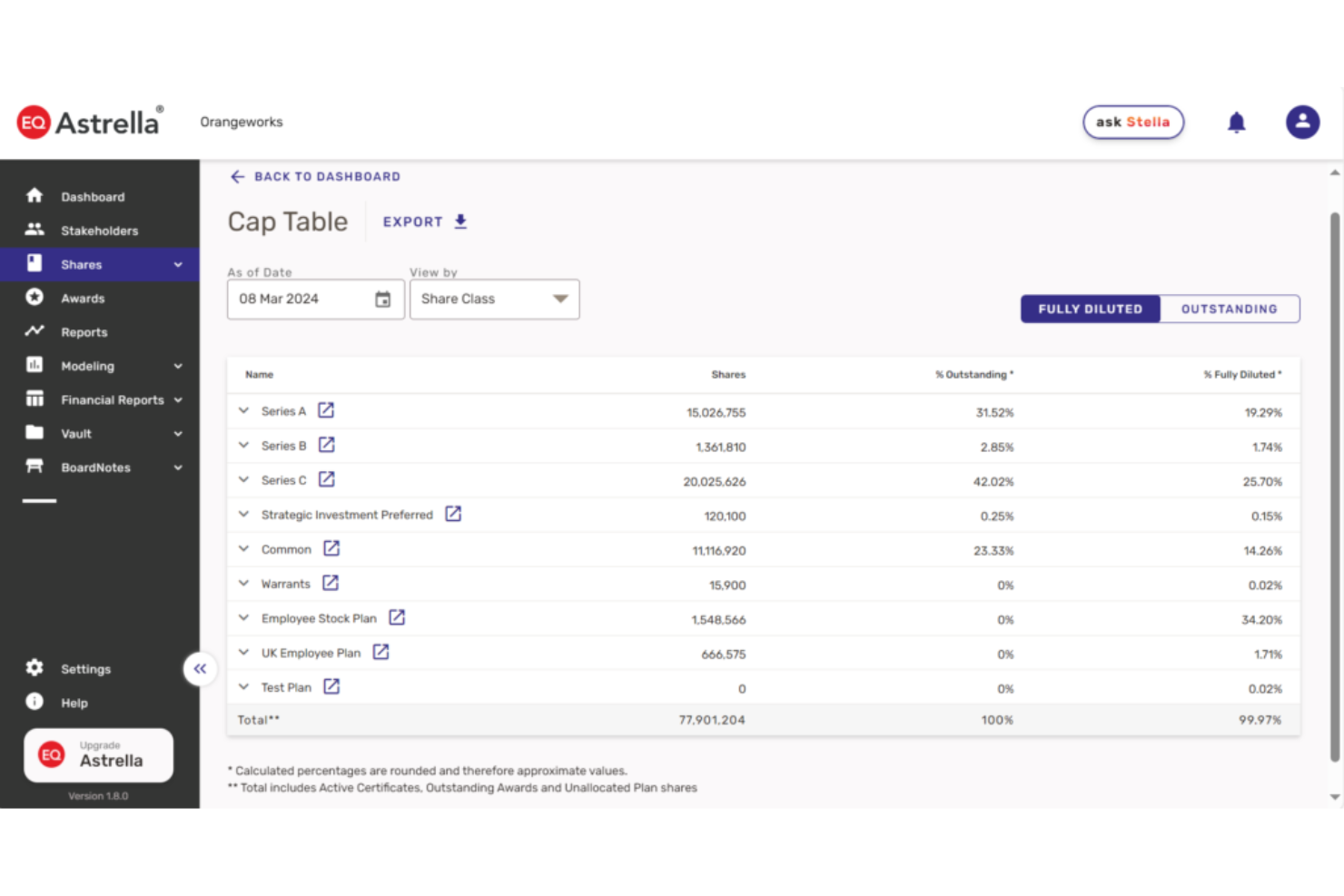Expand the Series A row
The height and width of the screenshot is (896, 1344).
(x=243, y=410)
